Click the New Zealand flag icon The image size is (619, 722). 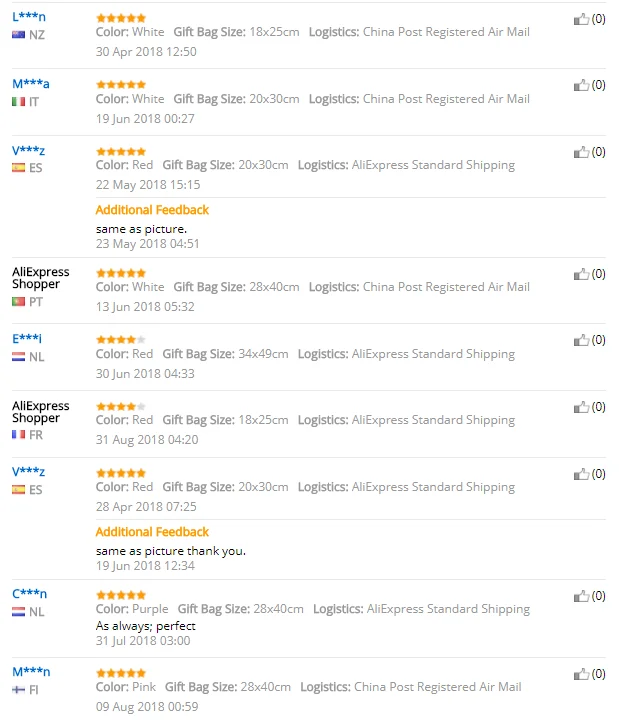[x=18, y=35]
